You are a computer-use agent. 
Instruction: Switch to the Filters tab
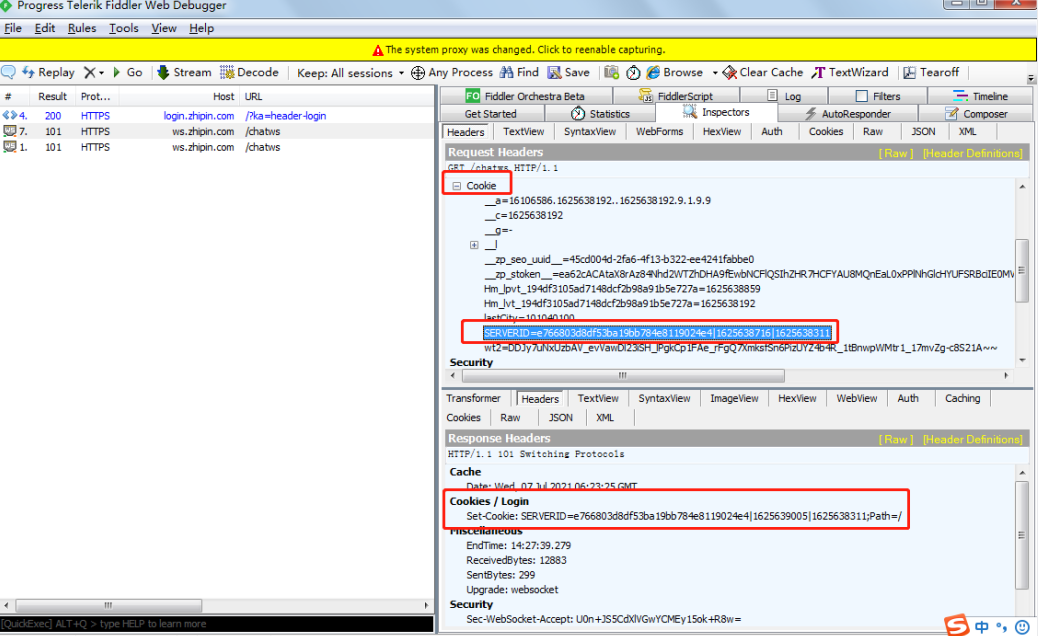(877, 96)
